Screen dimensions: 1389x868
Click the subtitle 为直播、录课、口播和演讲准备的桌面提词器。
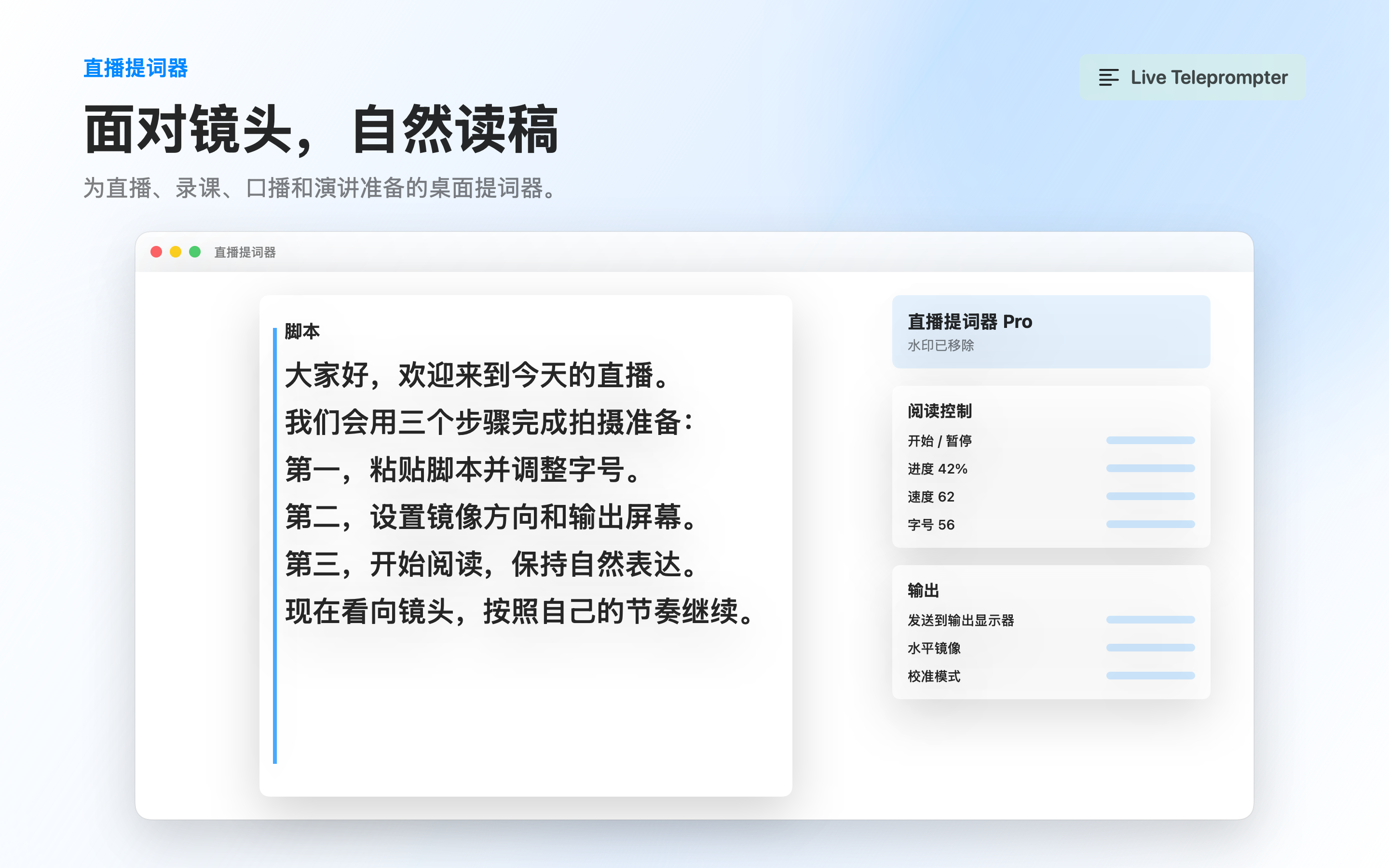pyautogui.click(x=320, y=188)
